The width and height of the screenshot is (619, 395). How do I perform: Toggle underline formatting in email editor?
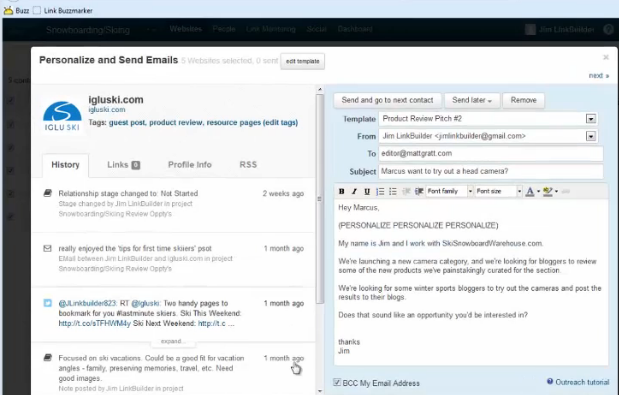tap(367, 191)
